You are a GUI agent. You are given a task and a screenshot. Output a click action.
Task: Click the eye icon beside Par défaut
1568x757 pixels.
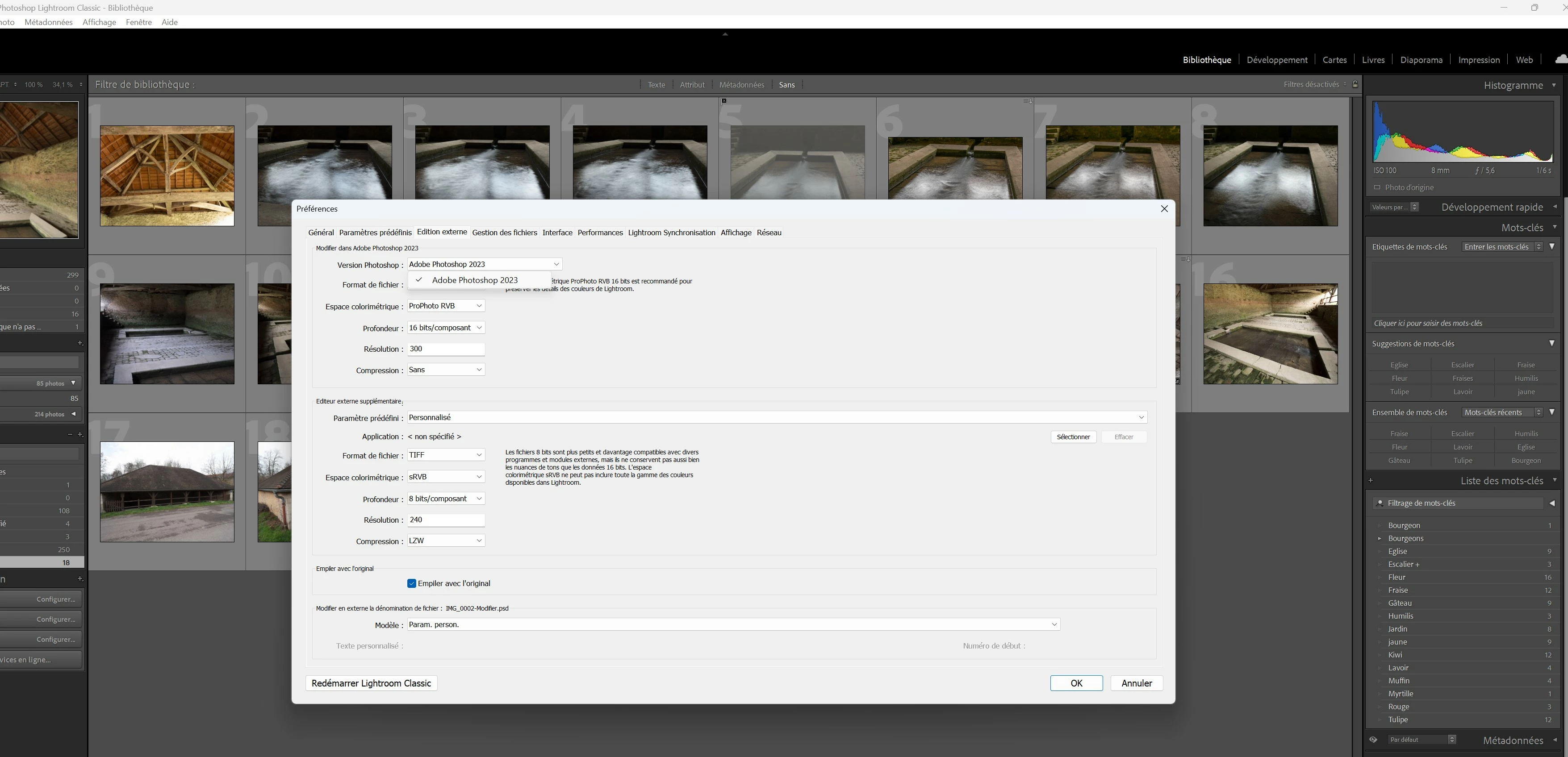pyautogui.click(x=1373, y=740)
